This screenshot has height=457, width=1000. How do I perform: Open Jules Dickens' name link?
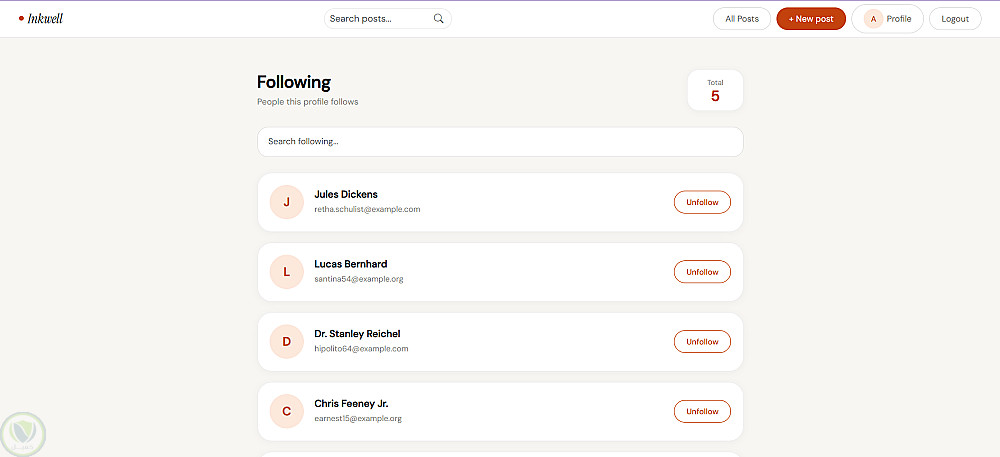(346, 194)
